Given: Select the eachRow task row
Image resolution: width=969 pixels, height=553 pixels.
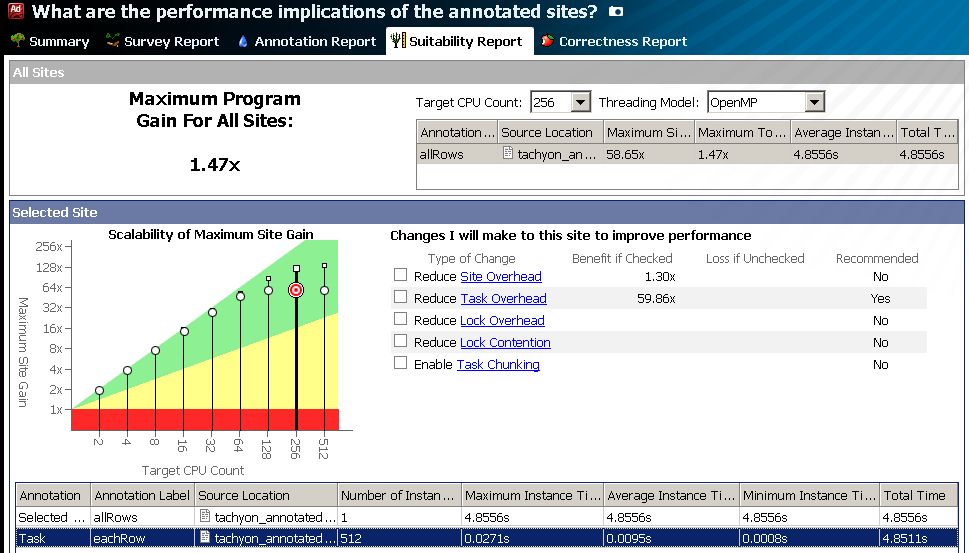Looking at the screenshot, I should [487, 538].
